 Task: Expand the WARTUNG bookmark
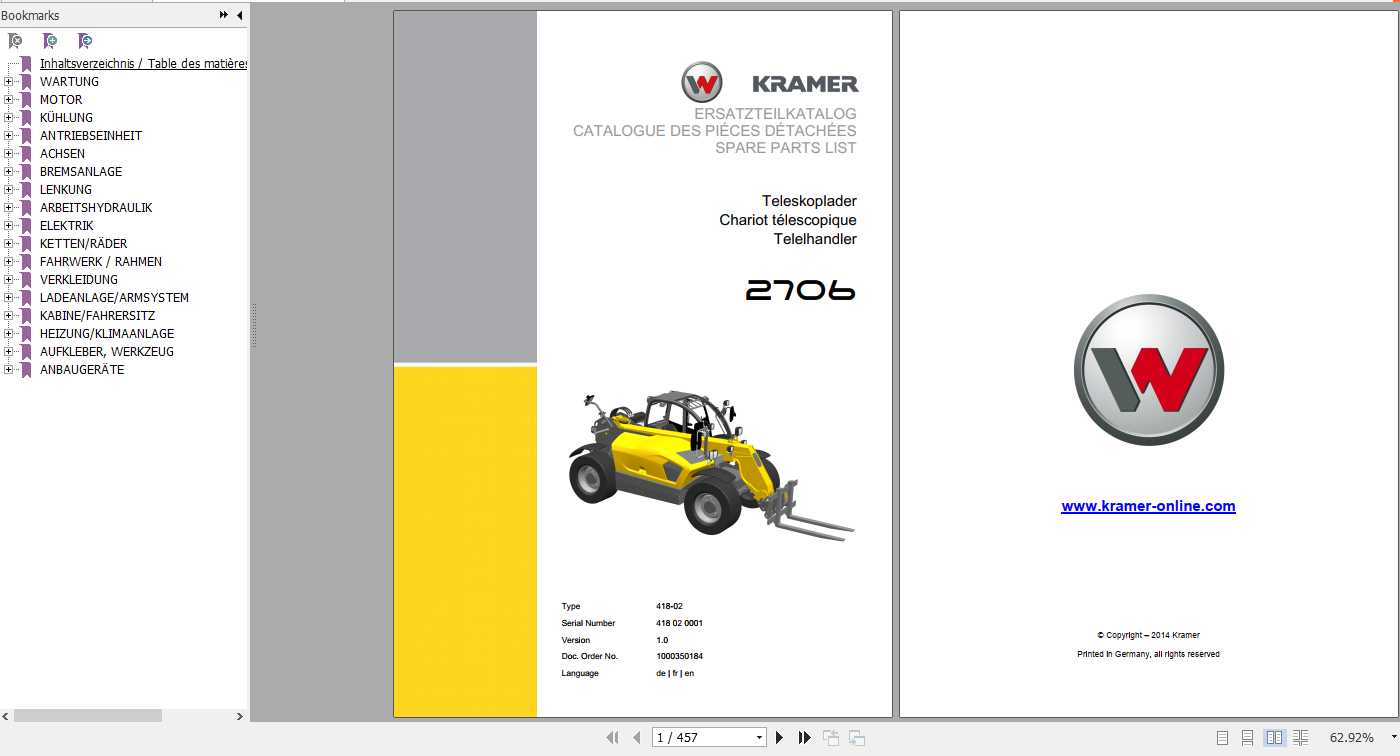click(8, 82)
